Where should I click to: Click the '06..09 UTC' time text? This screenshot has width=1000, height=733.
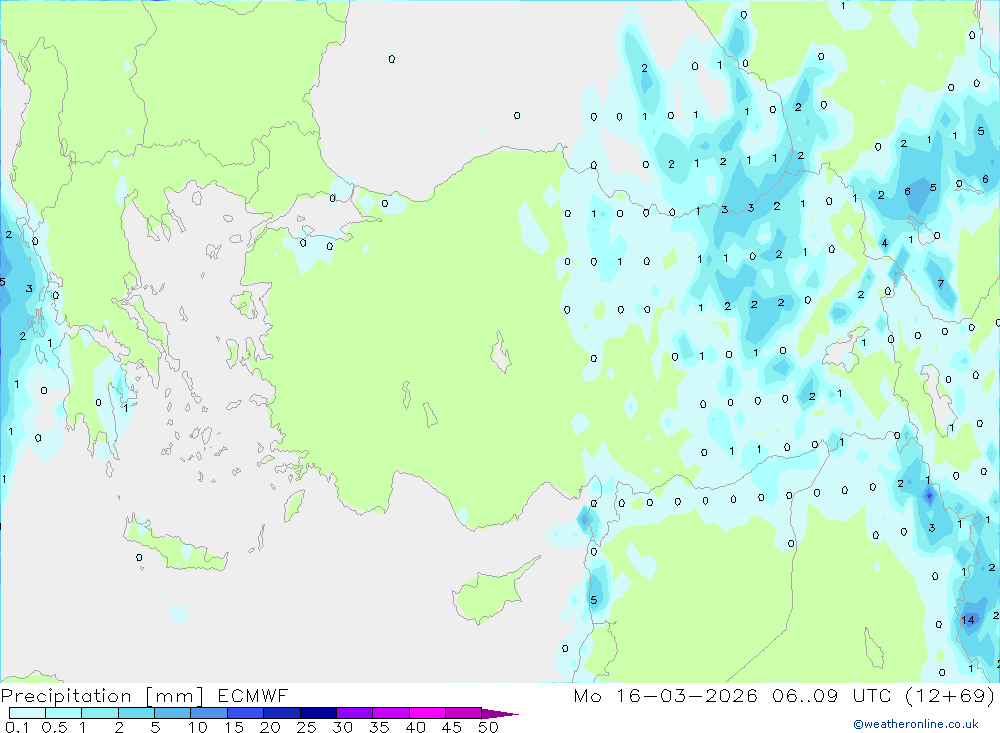831,695
